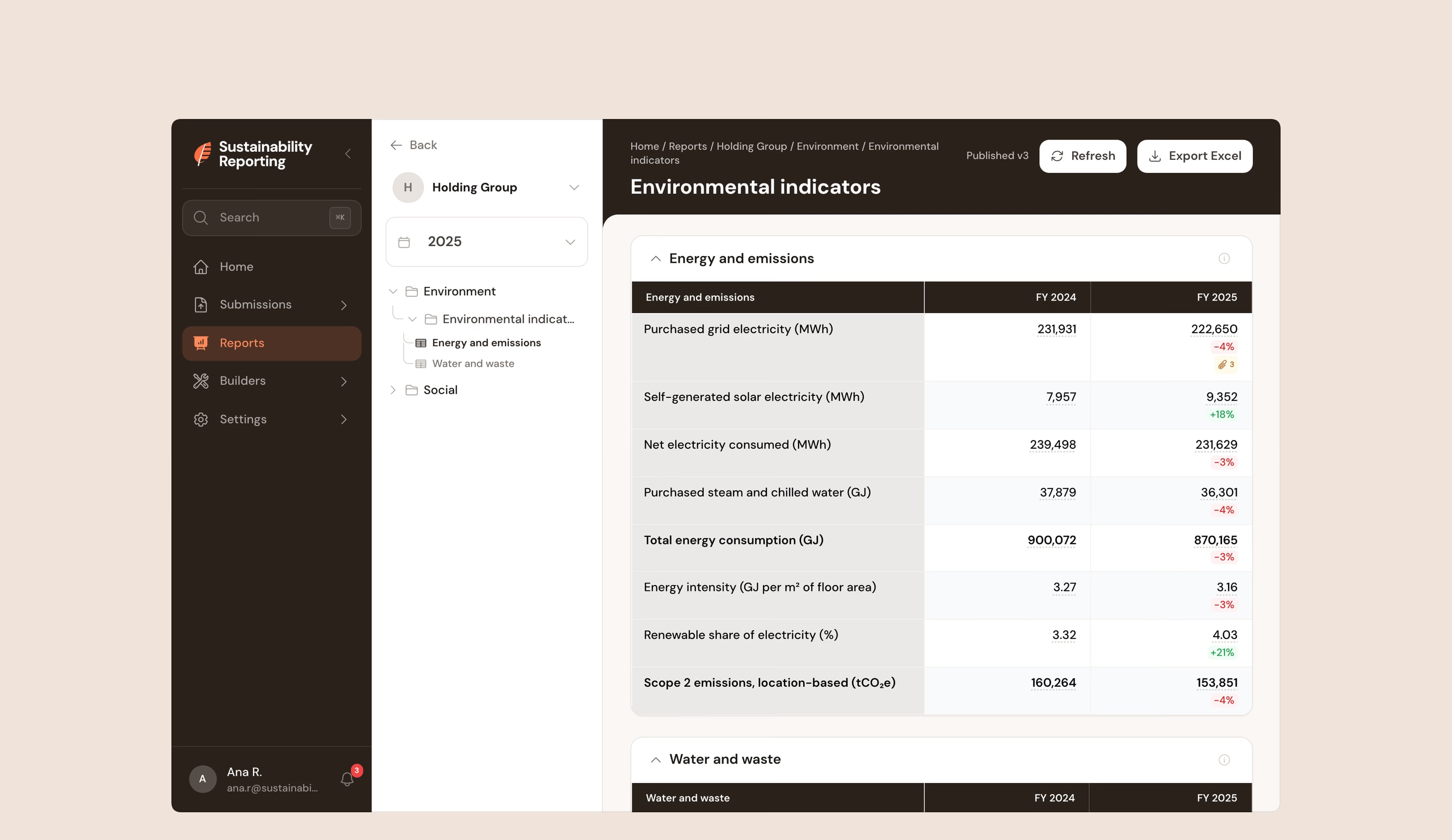Image resolution: width=1452 pixels, height=840 pixels.
Task: Collapse the Energy and emissions section
Action: click(x=656, y=259)
